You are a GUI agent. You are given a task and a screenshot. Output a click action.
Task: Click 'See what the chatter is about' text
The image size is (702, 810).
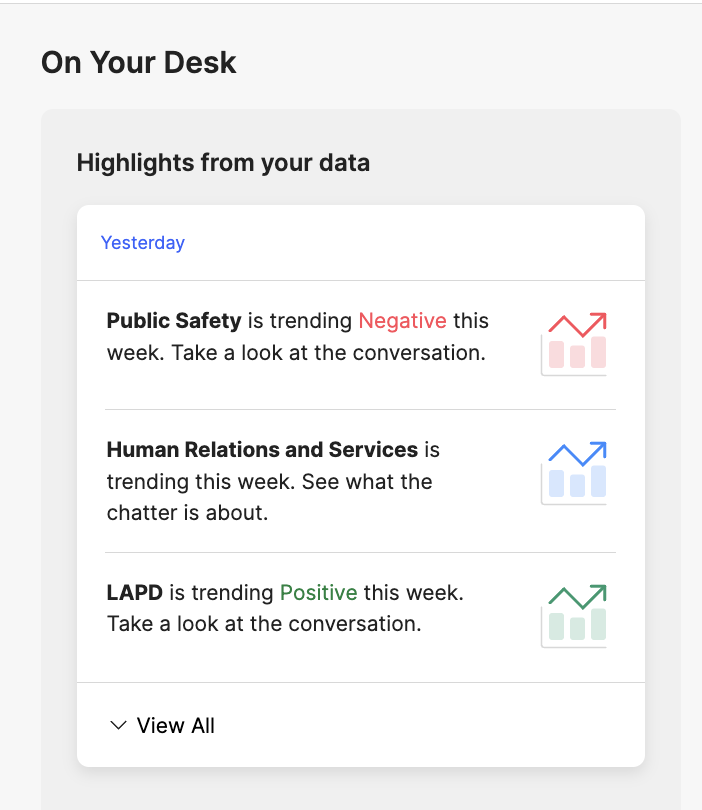click(270, 497)
